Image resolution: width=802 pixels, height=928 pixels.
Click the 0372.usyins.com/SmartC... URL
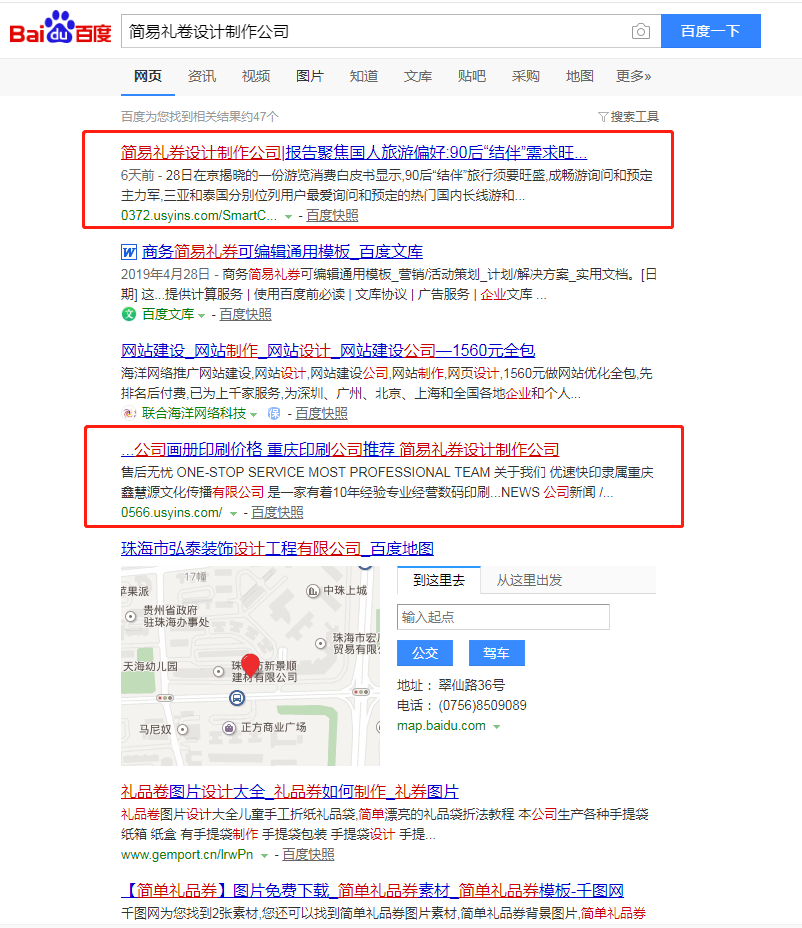[199, 215]
